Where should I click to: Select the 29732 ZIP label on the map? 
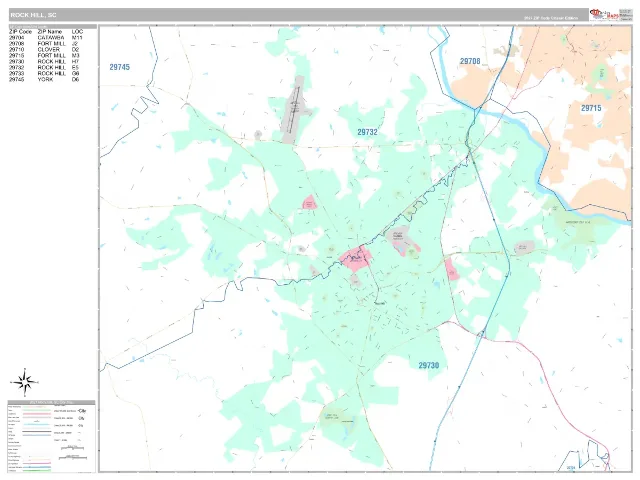(367, 132)
